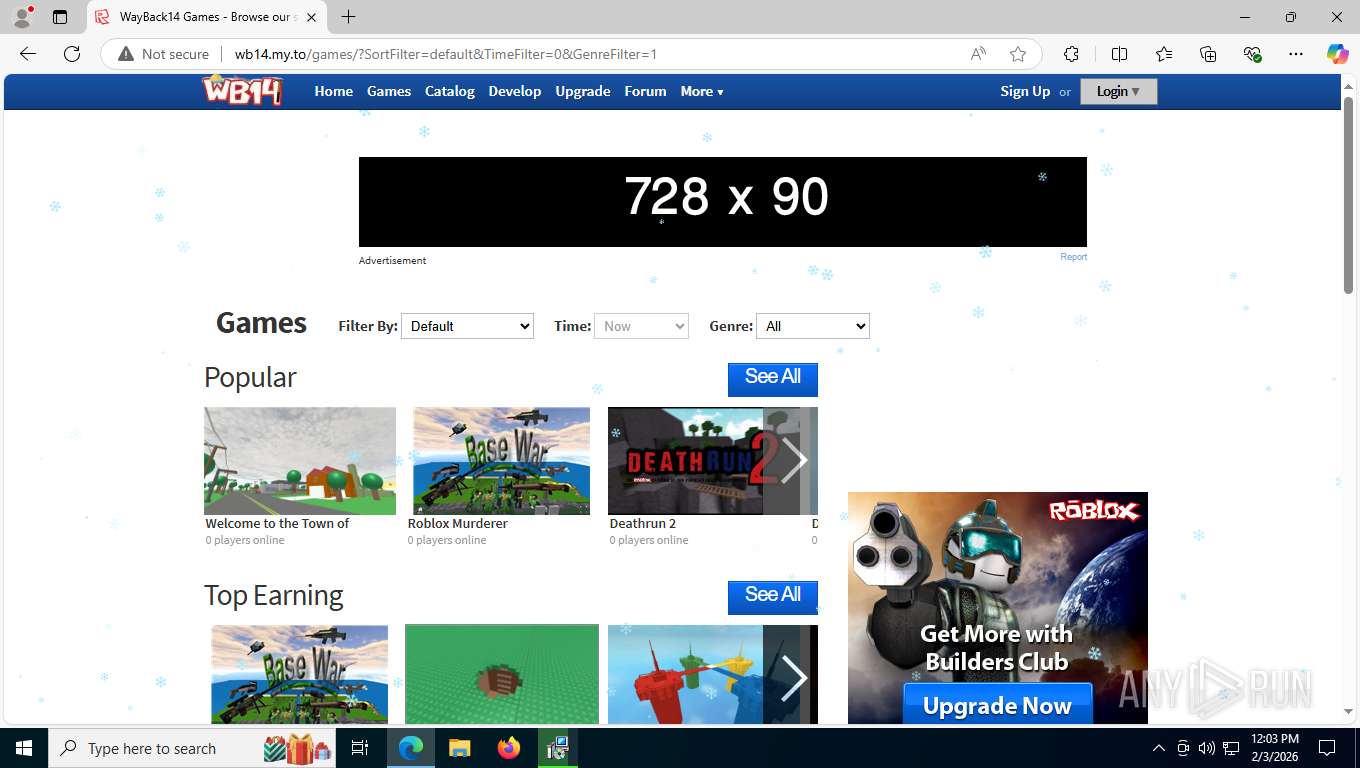Launch Firefox from taskbar

coord(509,748)
